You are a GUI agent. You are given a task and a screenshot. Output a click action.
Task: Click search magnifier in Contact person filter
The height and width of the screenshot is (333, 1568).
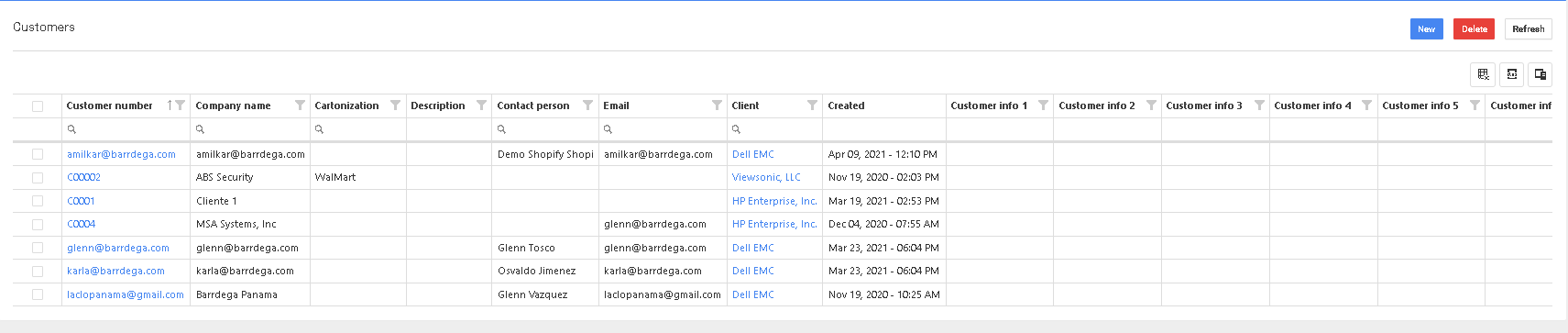click(x=501, y=129)
